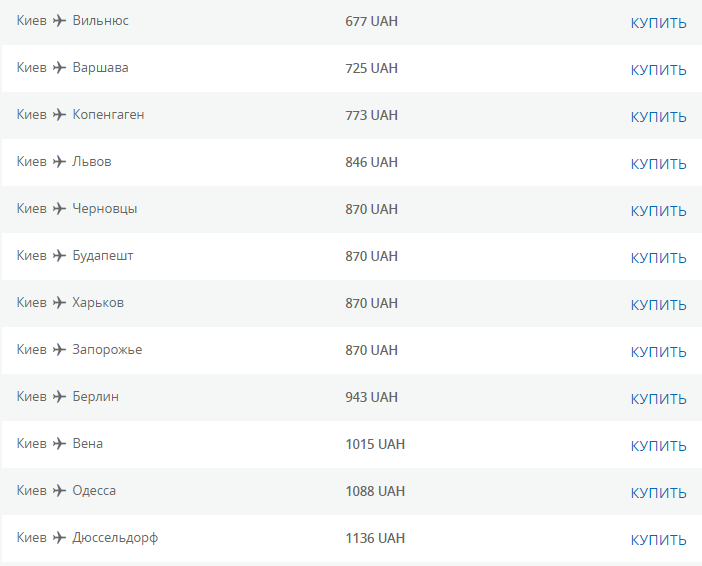Screen dimensions: 702x566
Task: Buy the Одесса ticket at 1088 UAH
Action: [658, 493]
